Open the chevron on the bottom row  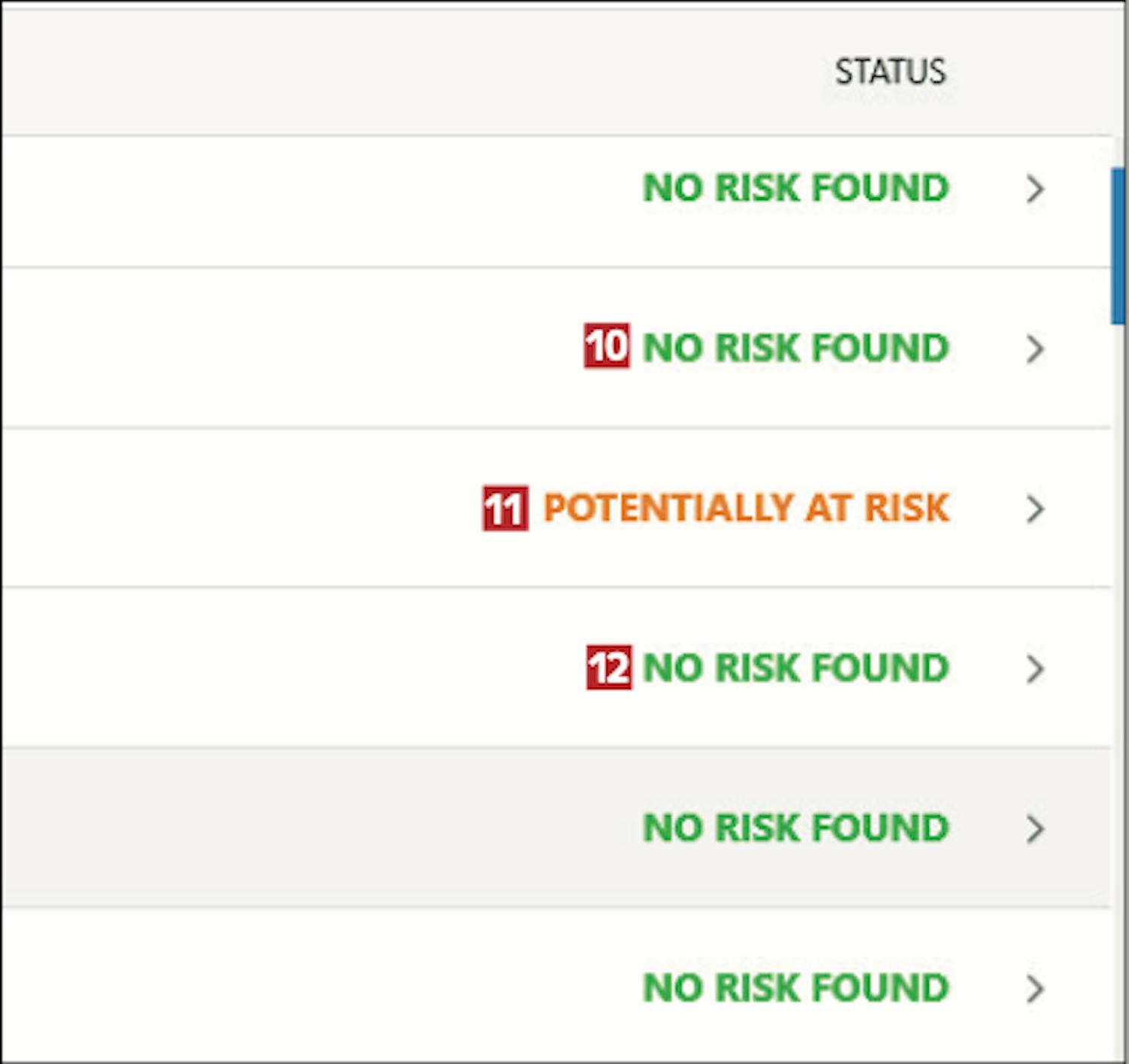[1036, 988]
